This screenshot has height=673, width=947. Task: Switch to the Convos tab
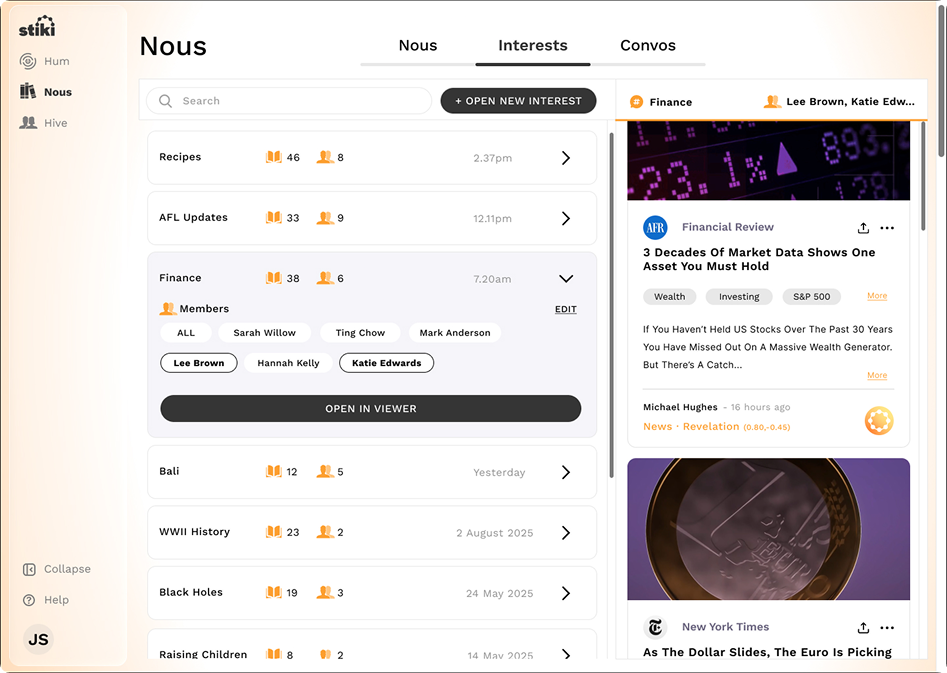(648, 46)
